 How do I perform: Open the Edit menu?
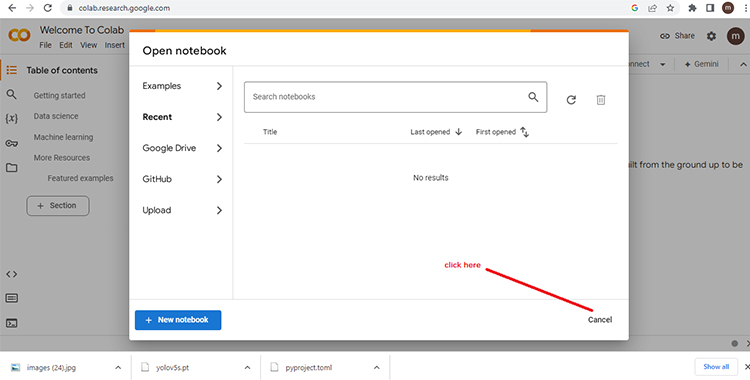click(x=66, y=45)
